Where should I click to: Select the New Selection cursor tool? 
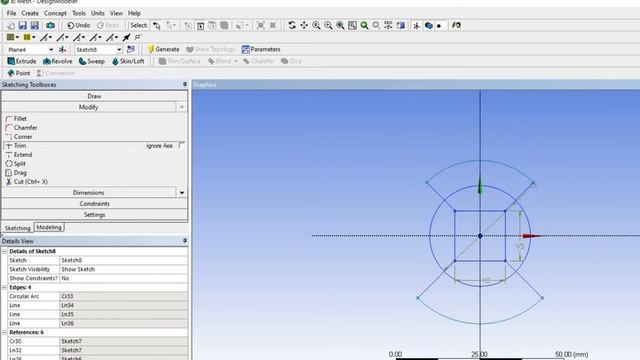pyautogui.click(x=157, y=25)
